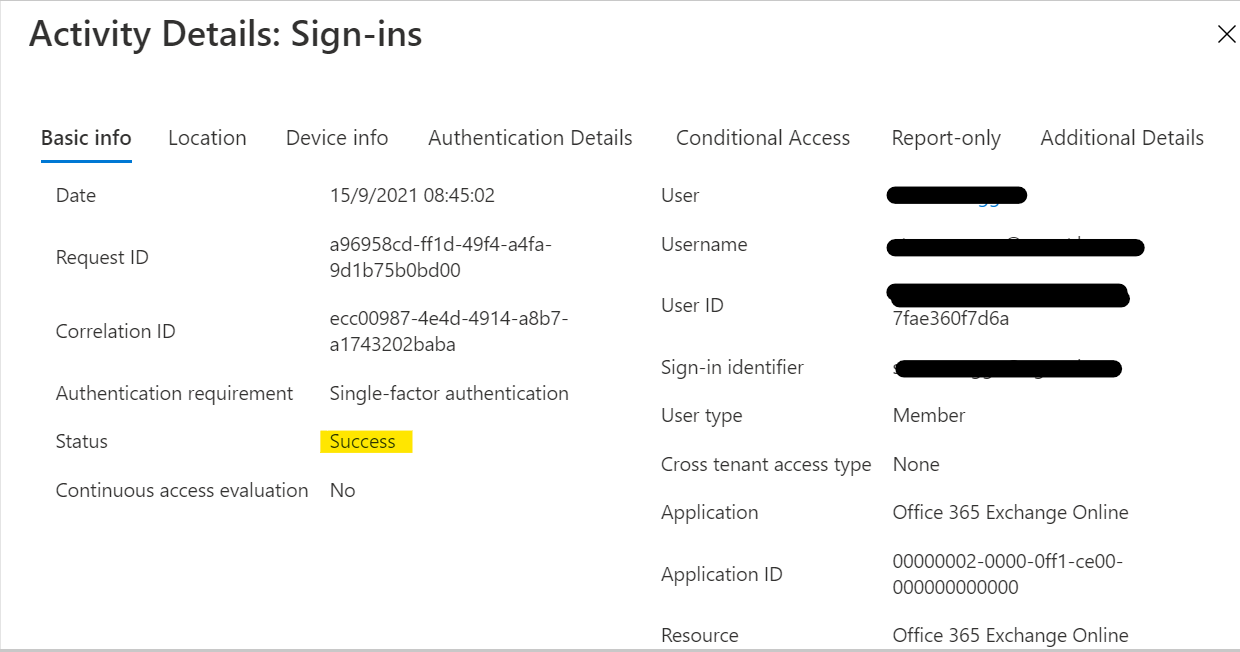The image size is (1240, 652).
Task: Switch to Additional Details tab
Action: pyautogui.click(x=1121, y=138)
